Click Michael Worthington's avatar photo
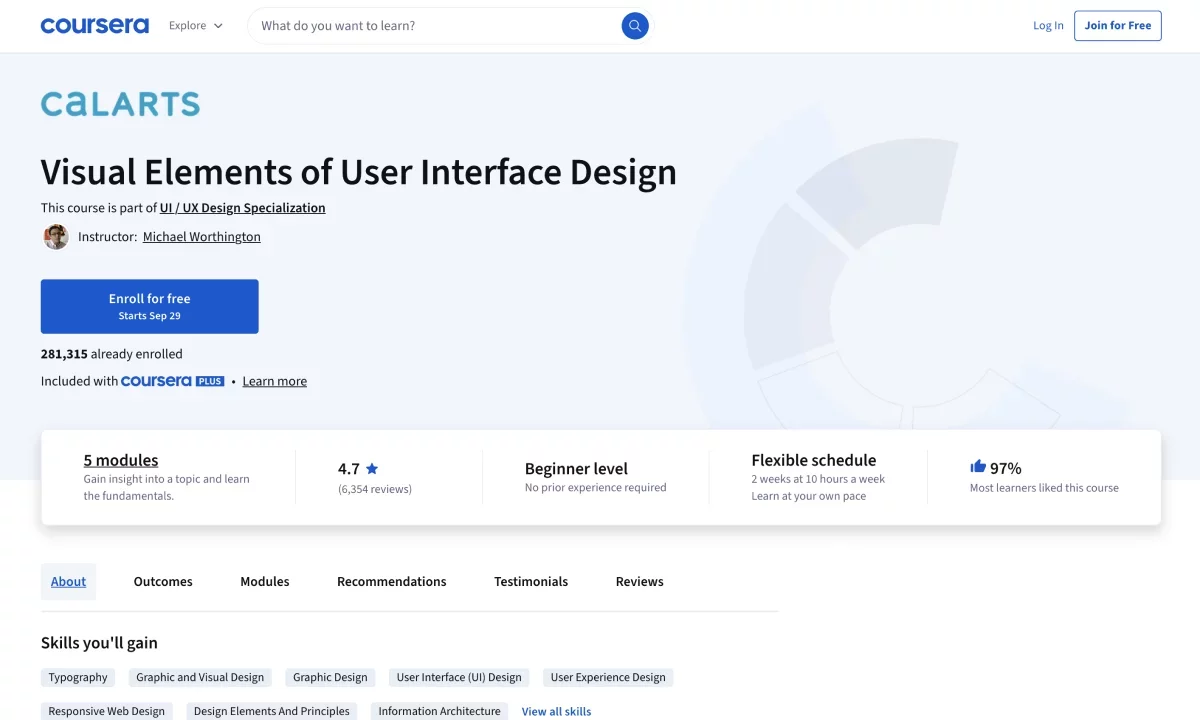The height and width of the screenshot is (720, 1200). pyautogui.click(x=56, y=237)
